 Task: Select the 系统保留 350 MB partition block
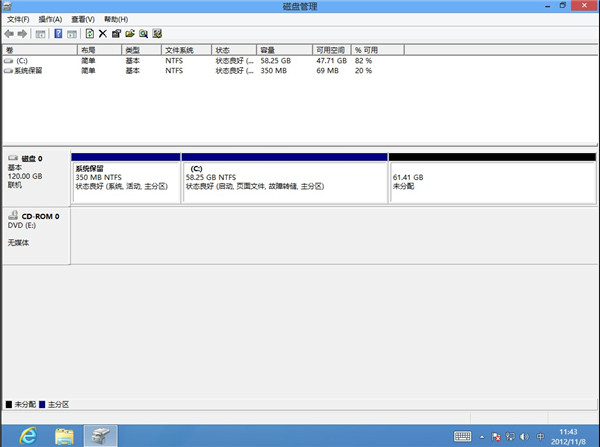pyautogui.click(x=125, y=180)
